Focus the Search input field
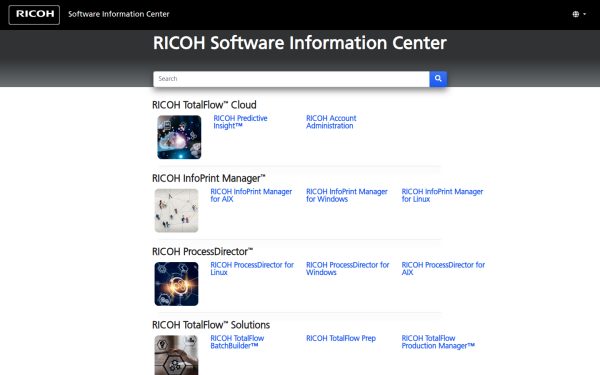The image size is (600, 375). pyautogui.click(x=291, y=79)
